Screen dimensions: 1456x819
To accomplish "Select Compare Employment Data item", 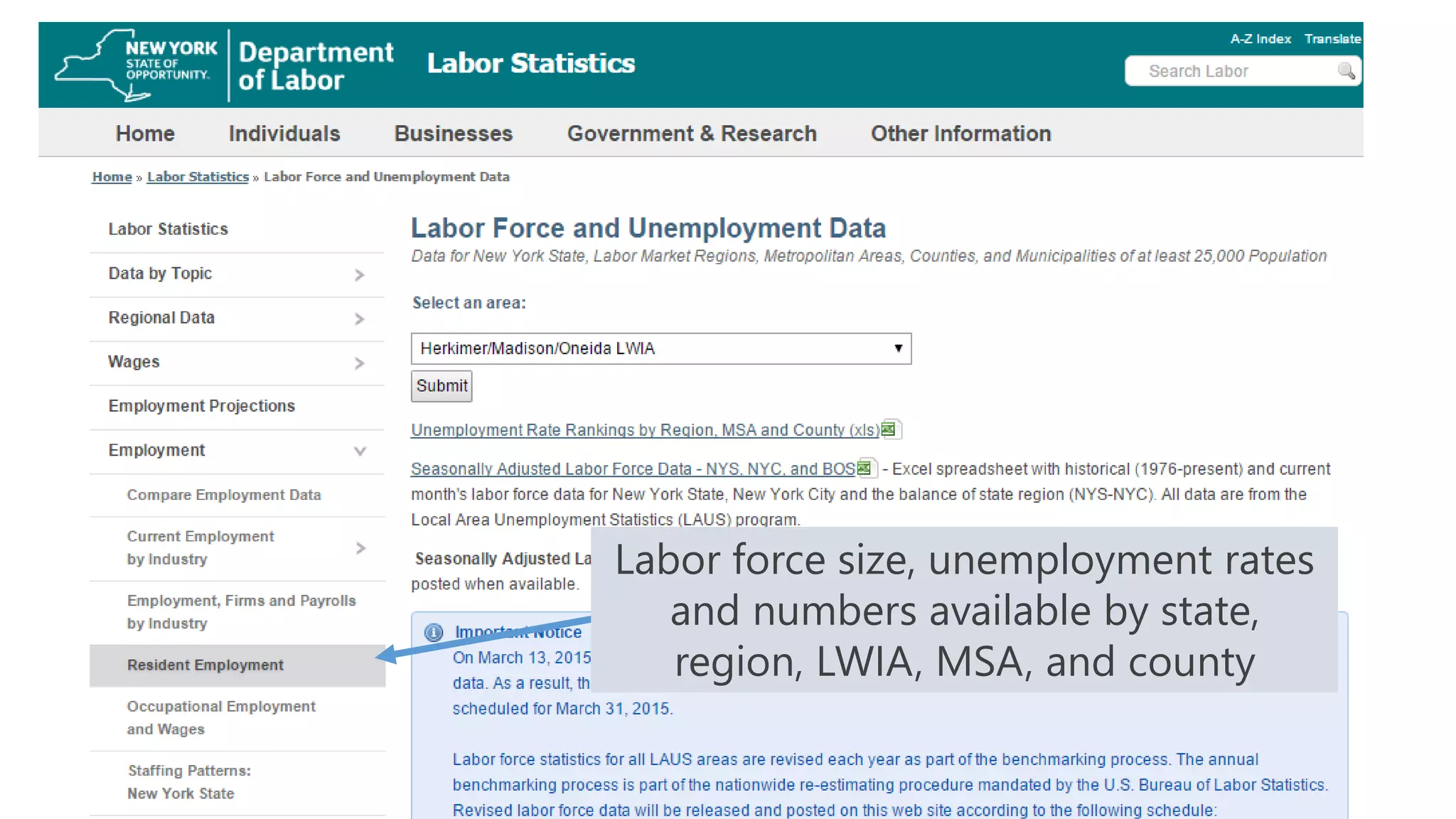I will (224, 495).
